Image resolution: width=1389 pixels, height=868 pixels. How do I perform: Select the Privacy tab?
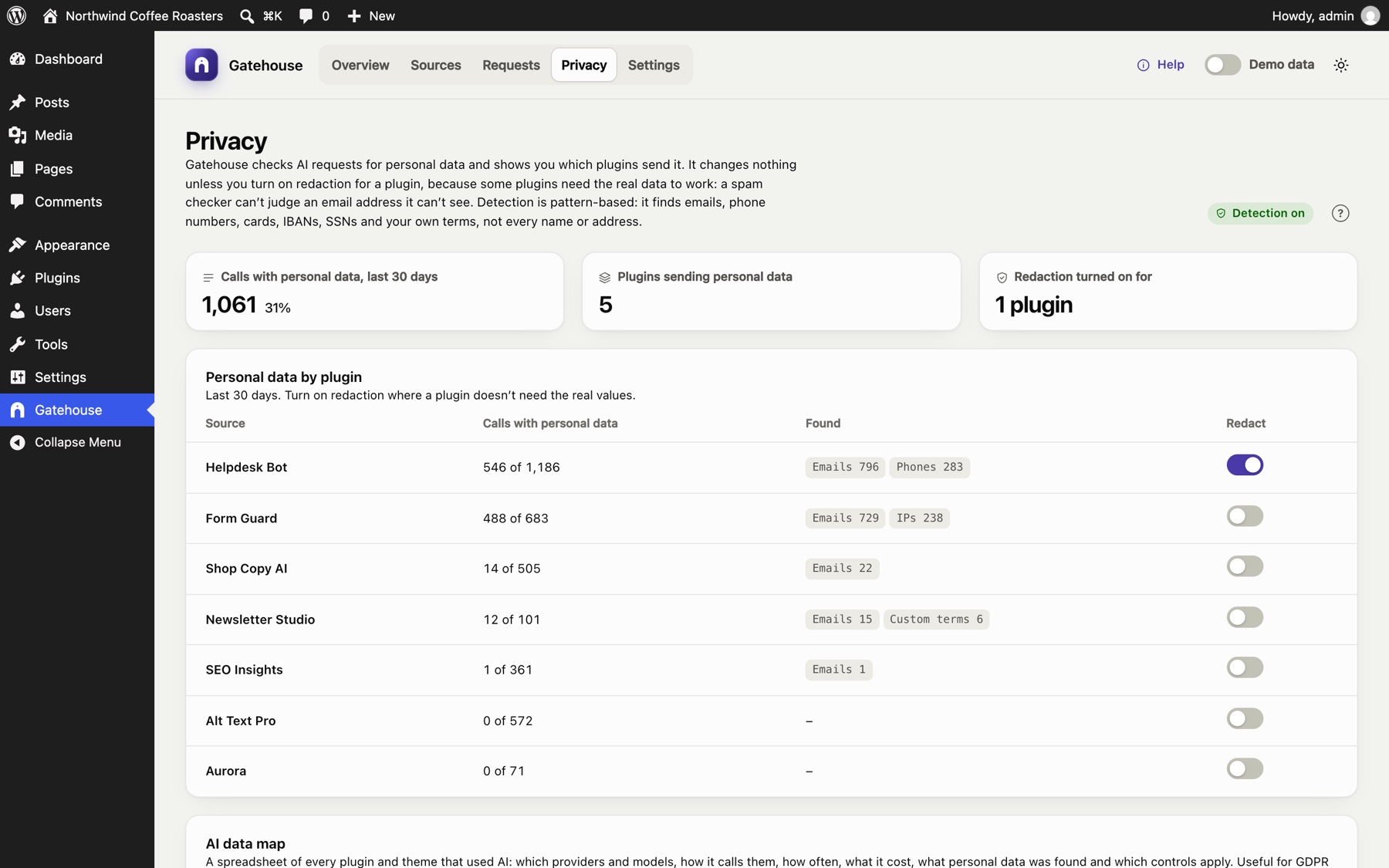tap(584, 65)
